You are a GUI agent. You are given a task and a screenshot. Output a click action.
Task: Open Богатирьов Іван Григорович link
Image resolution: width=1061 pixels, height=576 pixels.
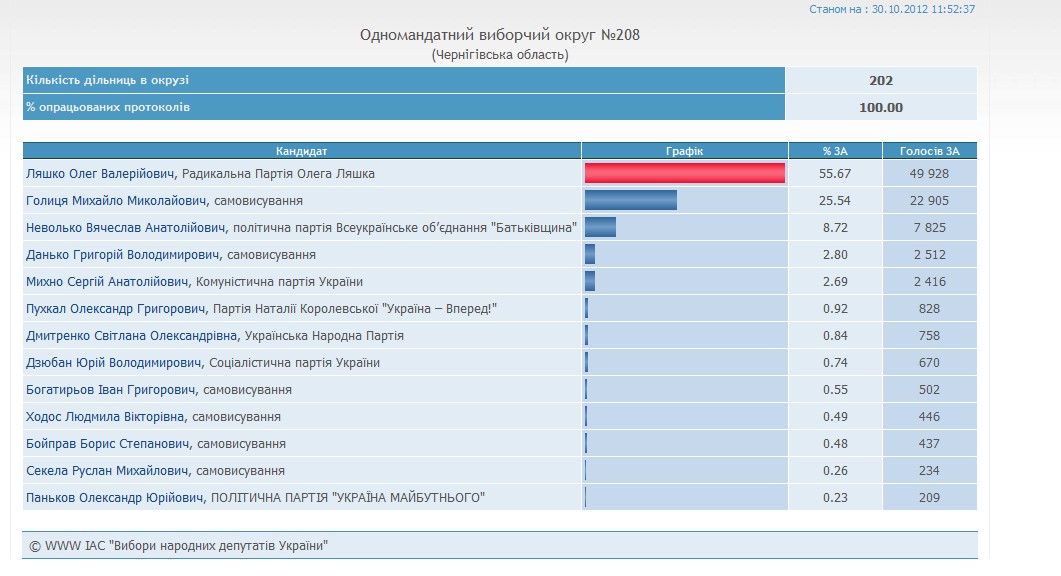[x=112, y=390]
